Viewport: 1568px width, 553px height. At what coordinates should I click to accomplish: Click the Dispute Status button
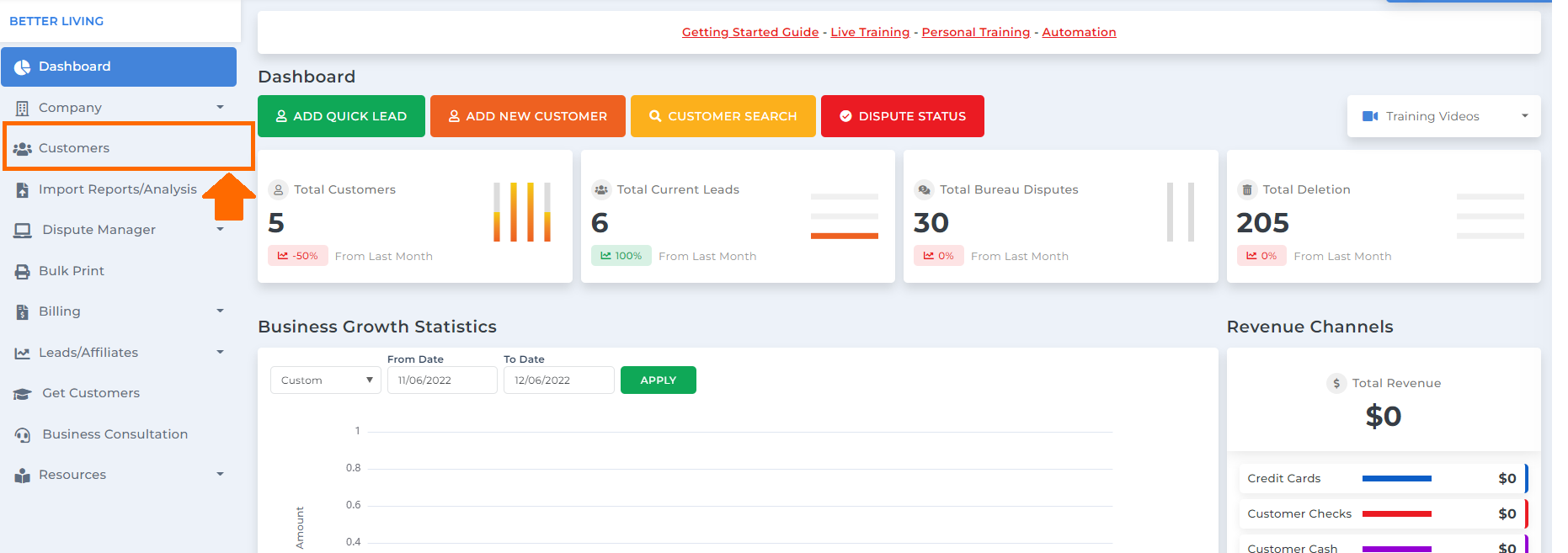pos(902,116)
